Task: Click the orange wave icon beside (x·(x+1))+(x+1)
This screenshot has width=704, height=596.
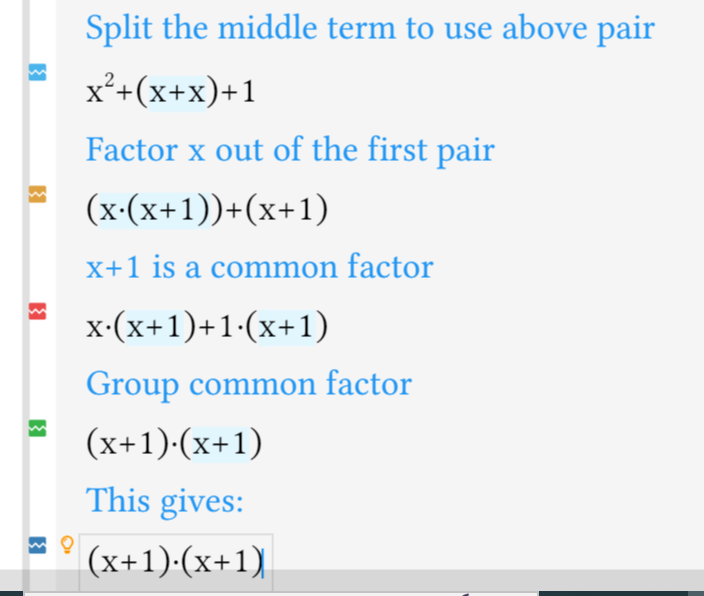Action: [37, 194]
